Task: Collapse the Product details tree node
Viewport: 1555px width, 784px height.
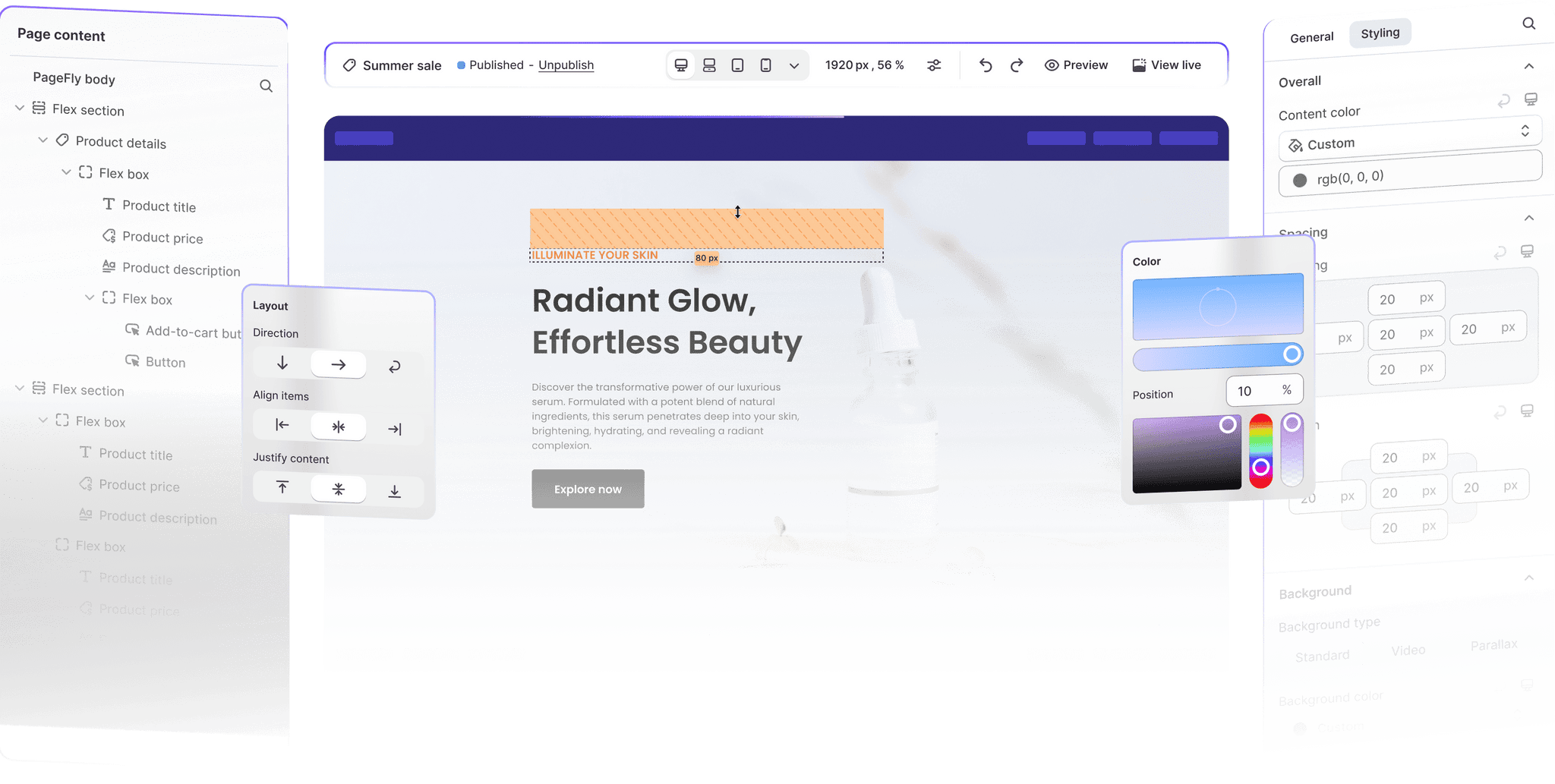Action: tap(43, 140)
